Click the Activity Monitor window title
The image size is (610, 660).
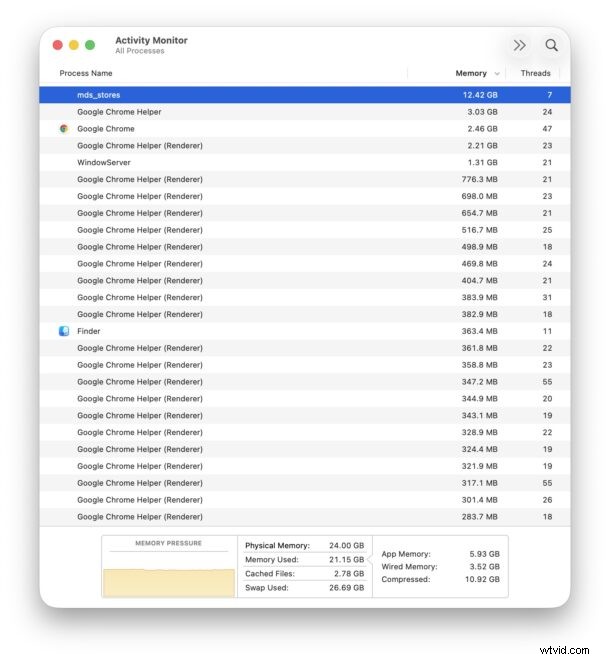coord(152,40)
